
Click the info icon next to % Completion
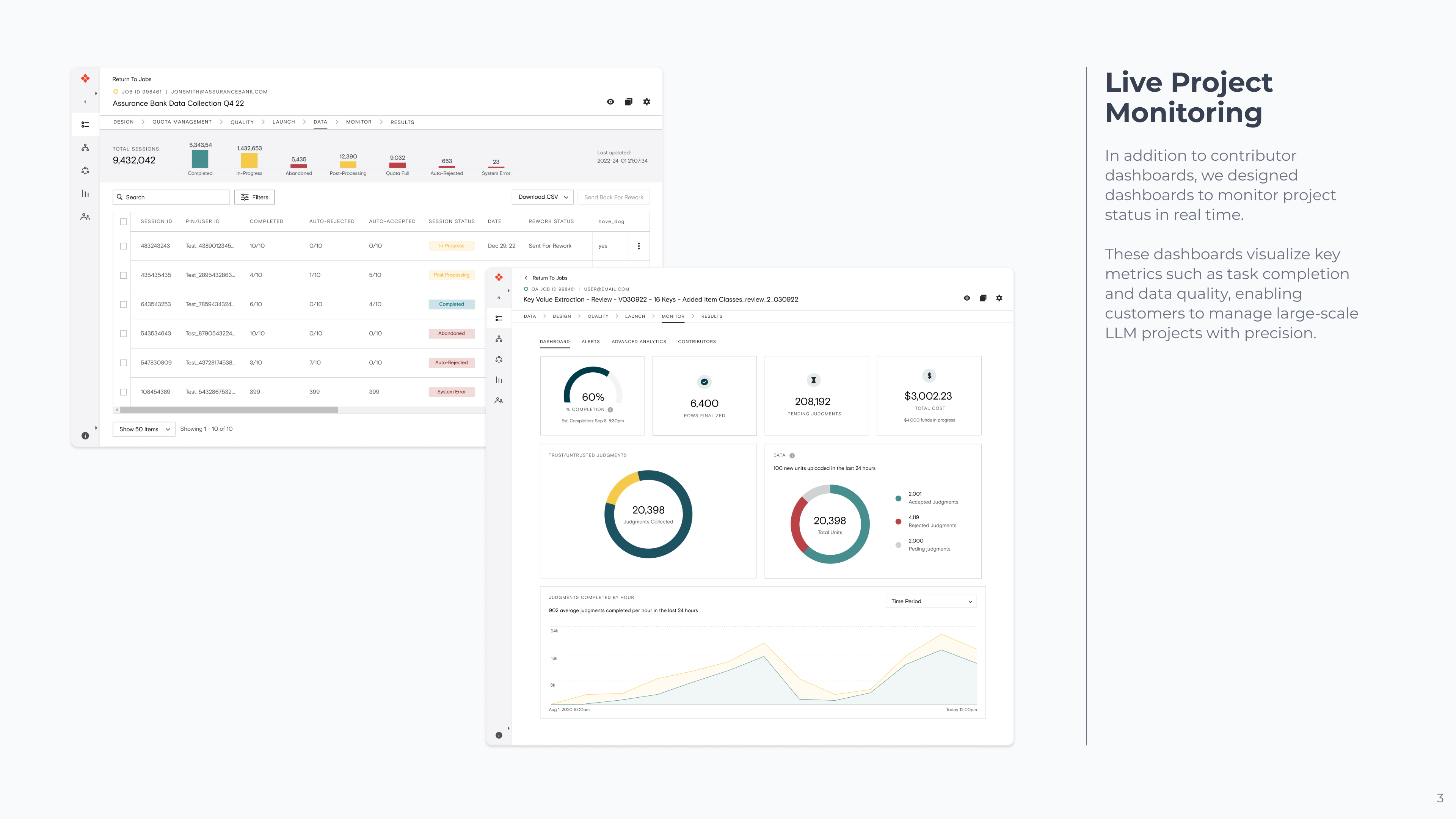pyautogui.click(x=610, y=410)
